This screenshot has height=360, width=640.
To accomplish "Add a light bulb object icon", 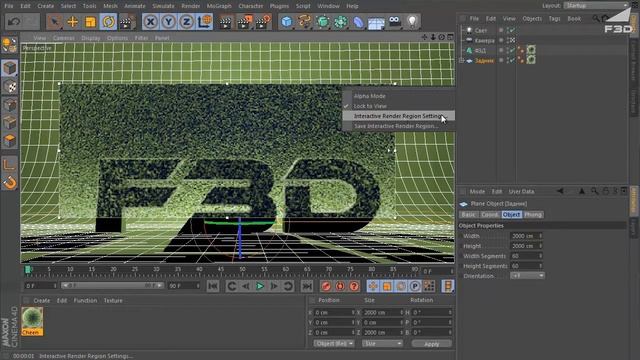I will click(413, 22).
